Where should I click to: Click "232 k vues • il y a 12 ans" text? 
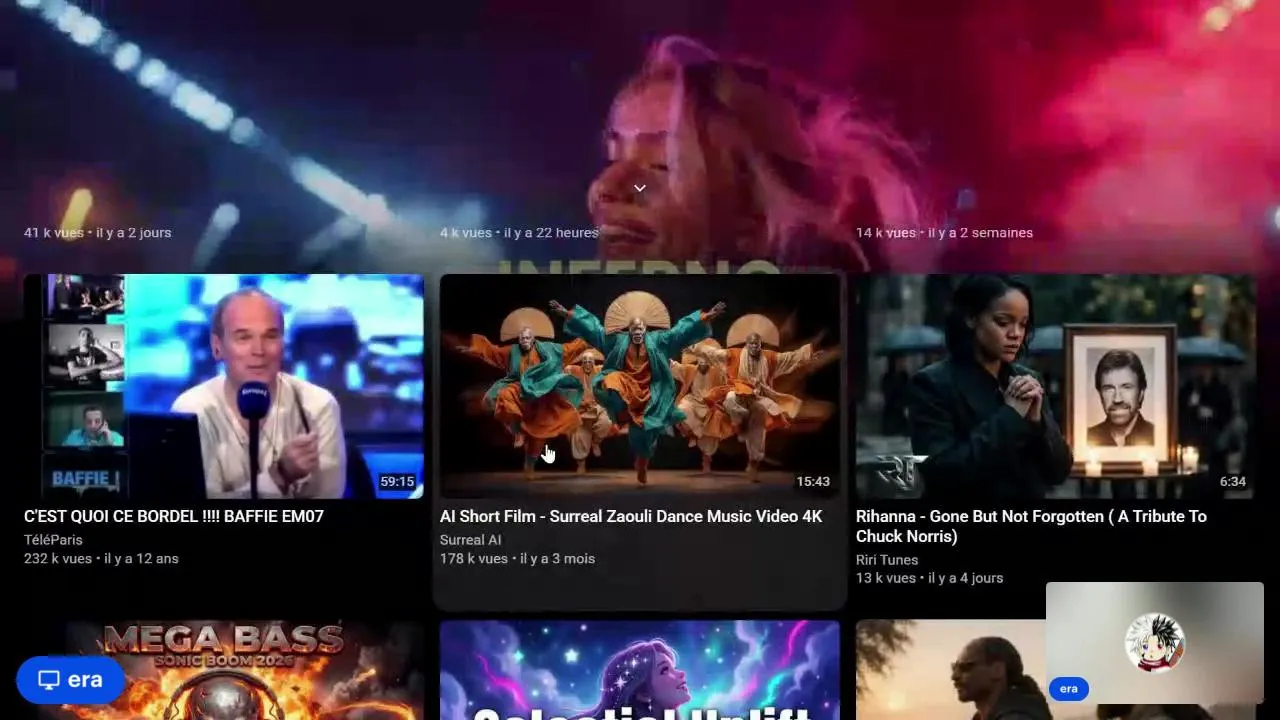(101, 559)
